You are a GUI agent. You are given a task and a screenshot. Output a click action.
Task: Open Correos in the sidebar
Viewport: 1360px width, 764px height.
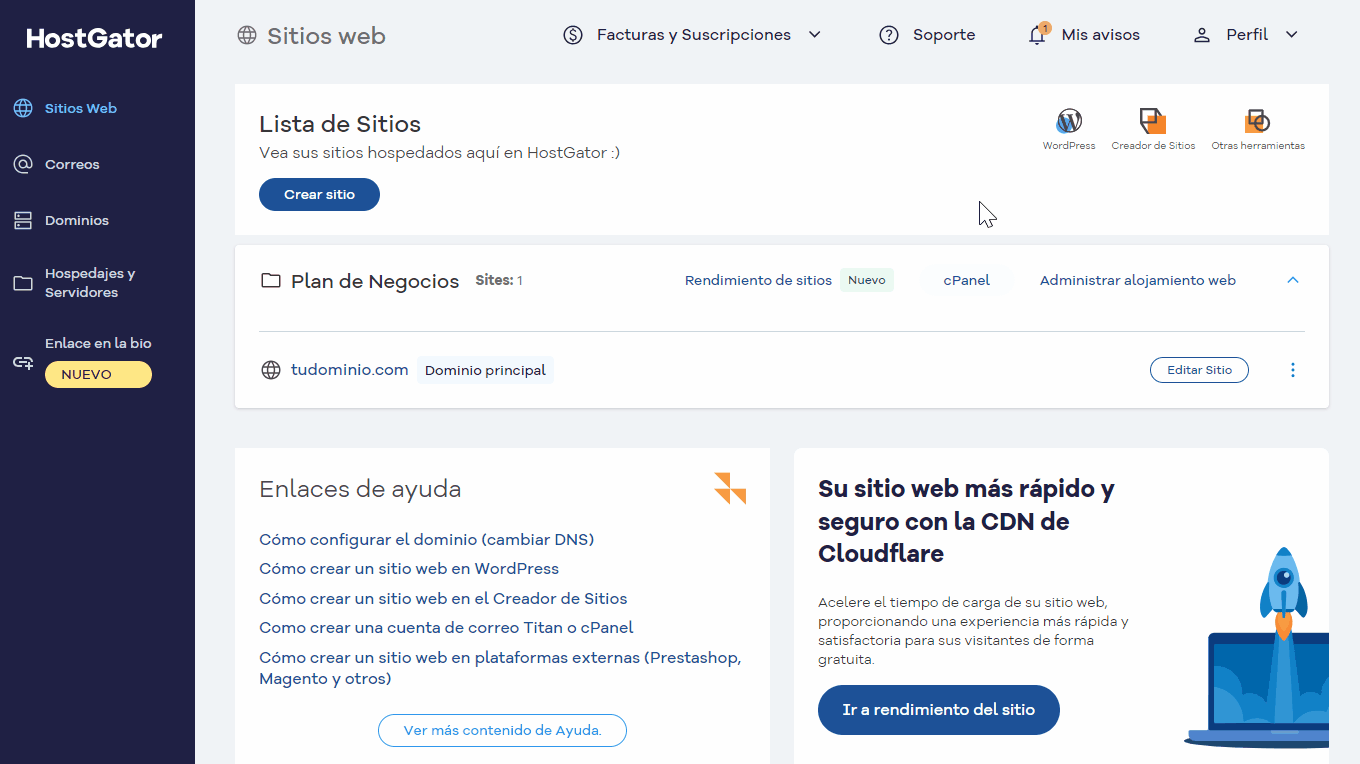click(72, 164)
